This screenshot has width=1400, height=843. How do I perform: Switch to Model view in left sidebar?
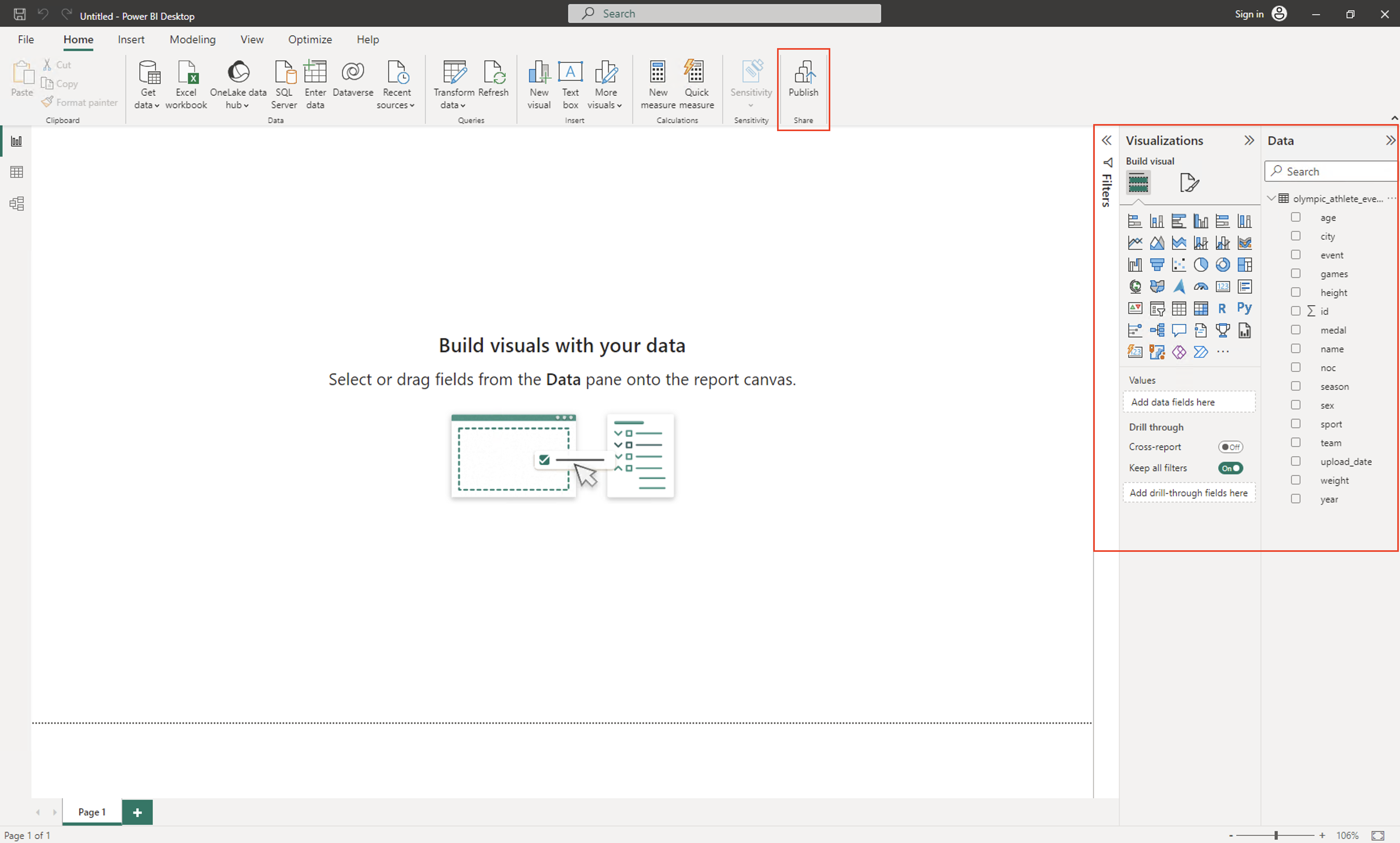pyautogui.click(x=16, y=204)
